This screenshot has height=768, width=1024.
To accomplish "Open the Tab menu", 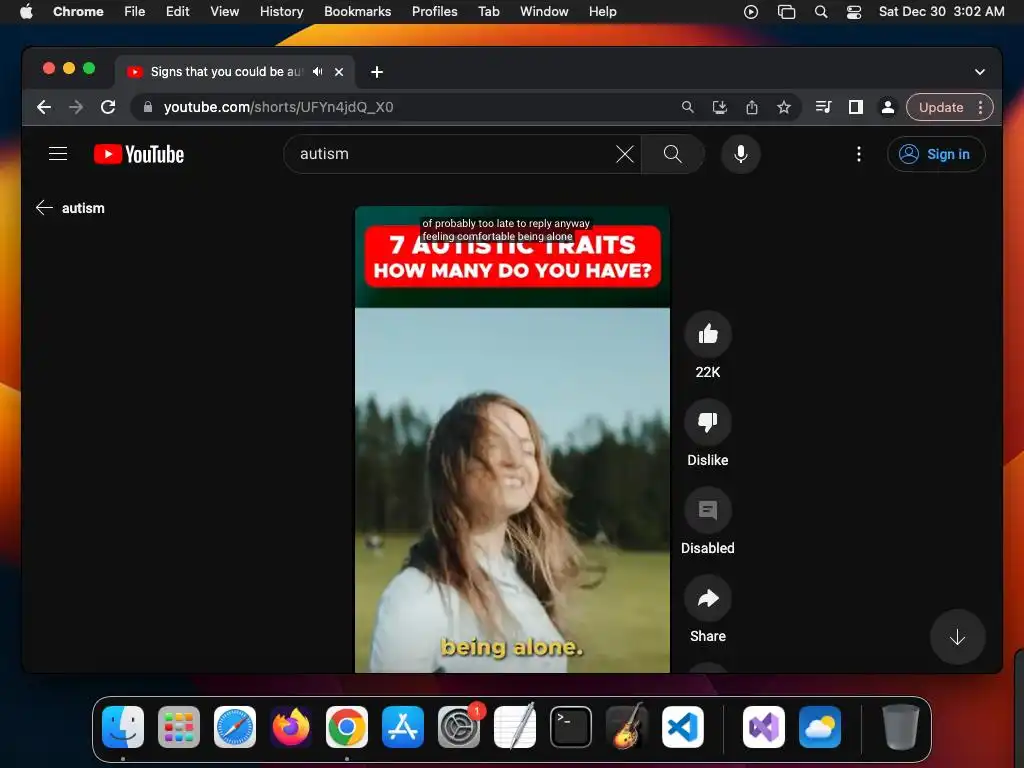I will pos(488,12).
